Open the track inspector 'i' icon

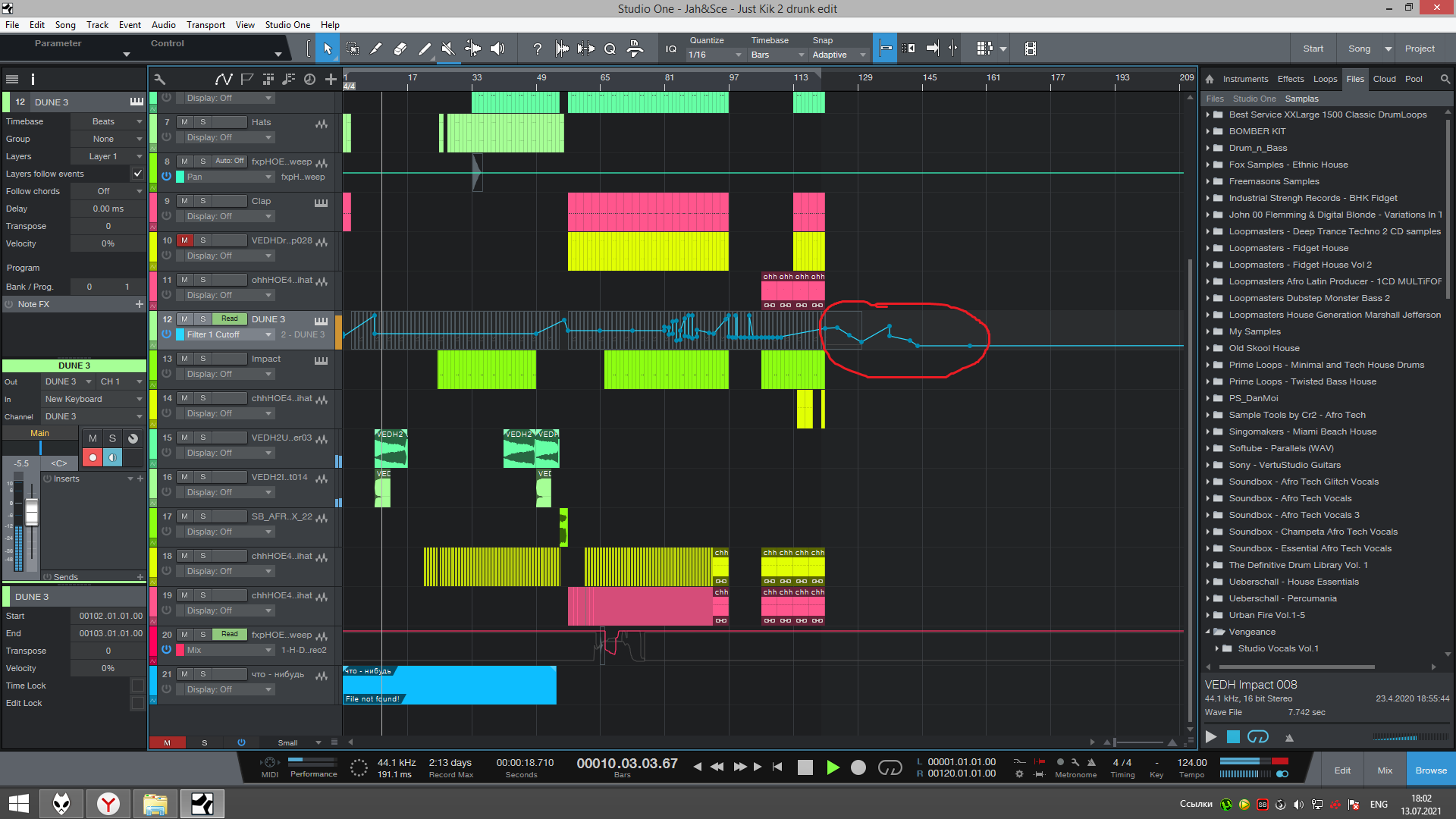[x=33, y=79]
